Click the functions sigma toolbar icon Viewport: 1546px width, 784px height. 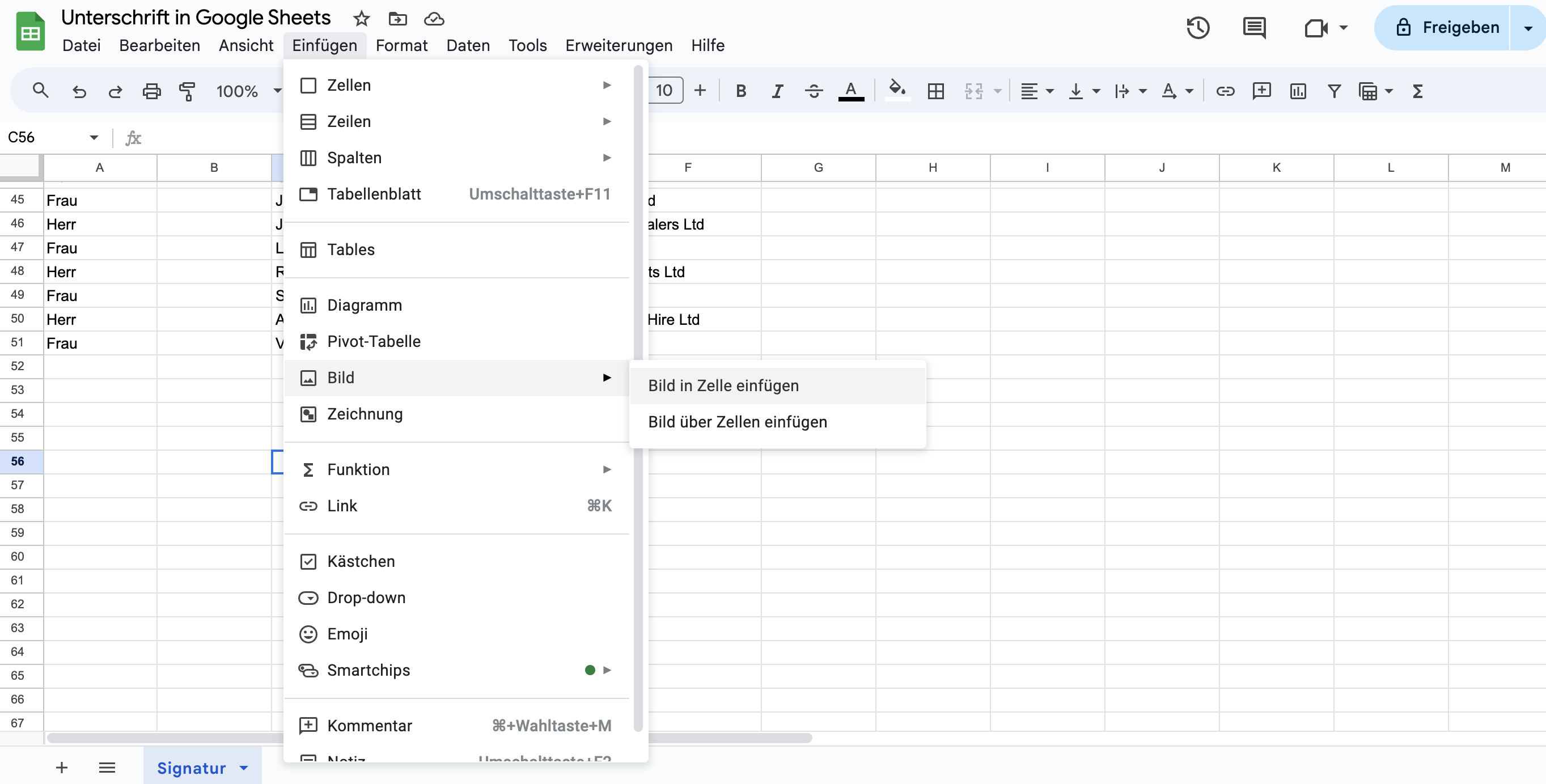pyautogui.click(x=1417, y=91)
